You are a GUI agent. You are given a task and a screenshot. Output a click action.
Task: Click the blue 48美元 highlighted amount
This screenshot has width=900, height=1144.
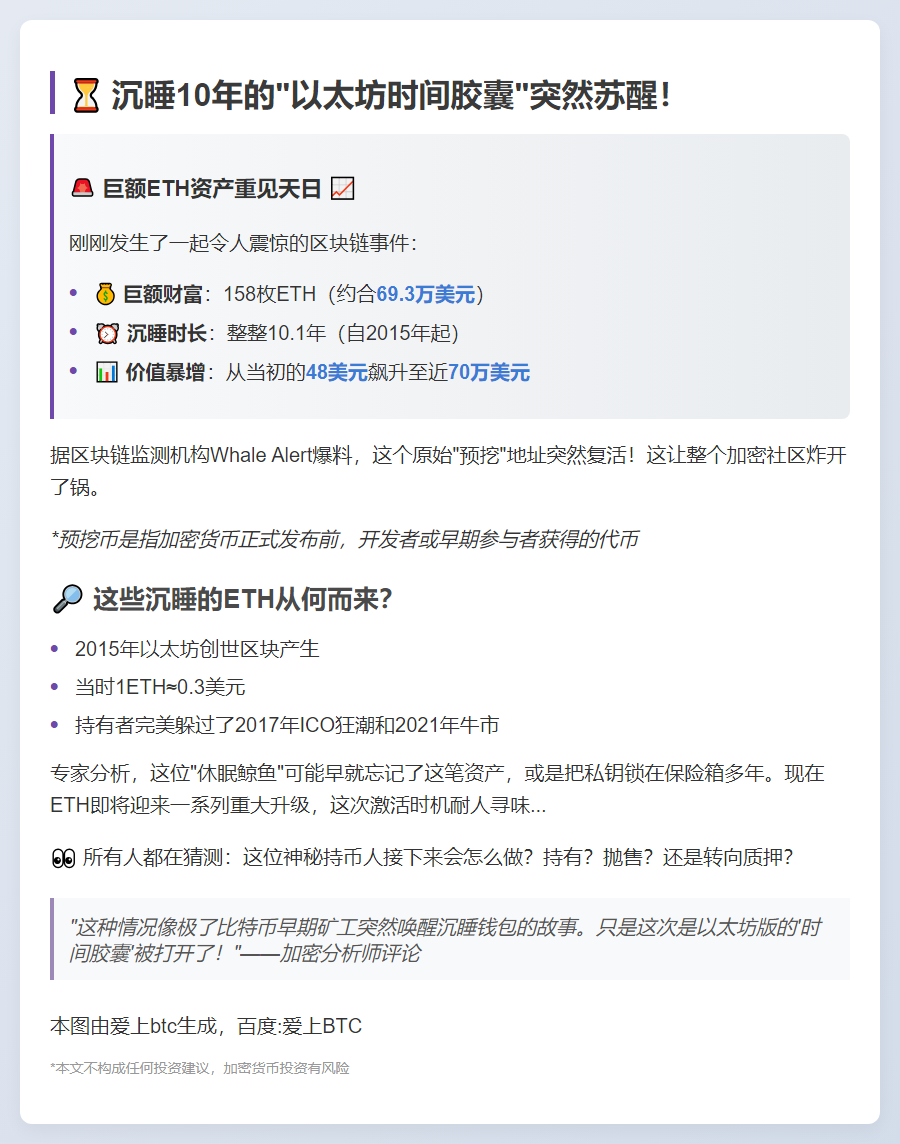tap(336, 373)
